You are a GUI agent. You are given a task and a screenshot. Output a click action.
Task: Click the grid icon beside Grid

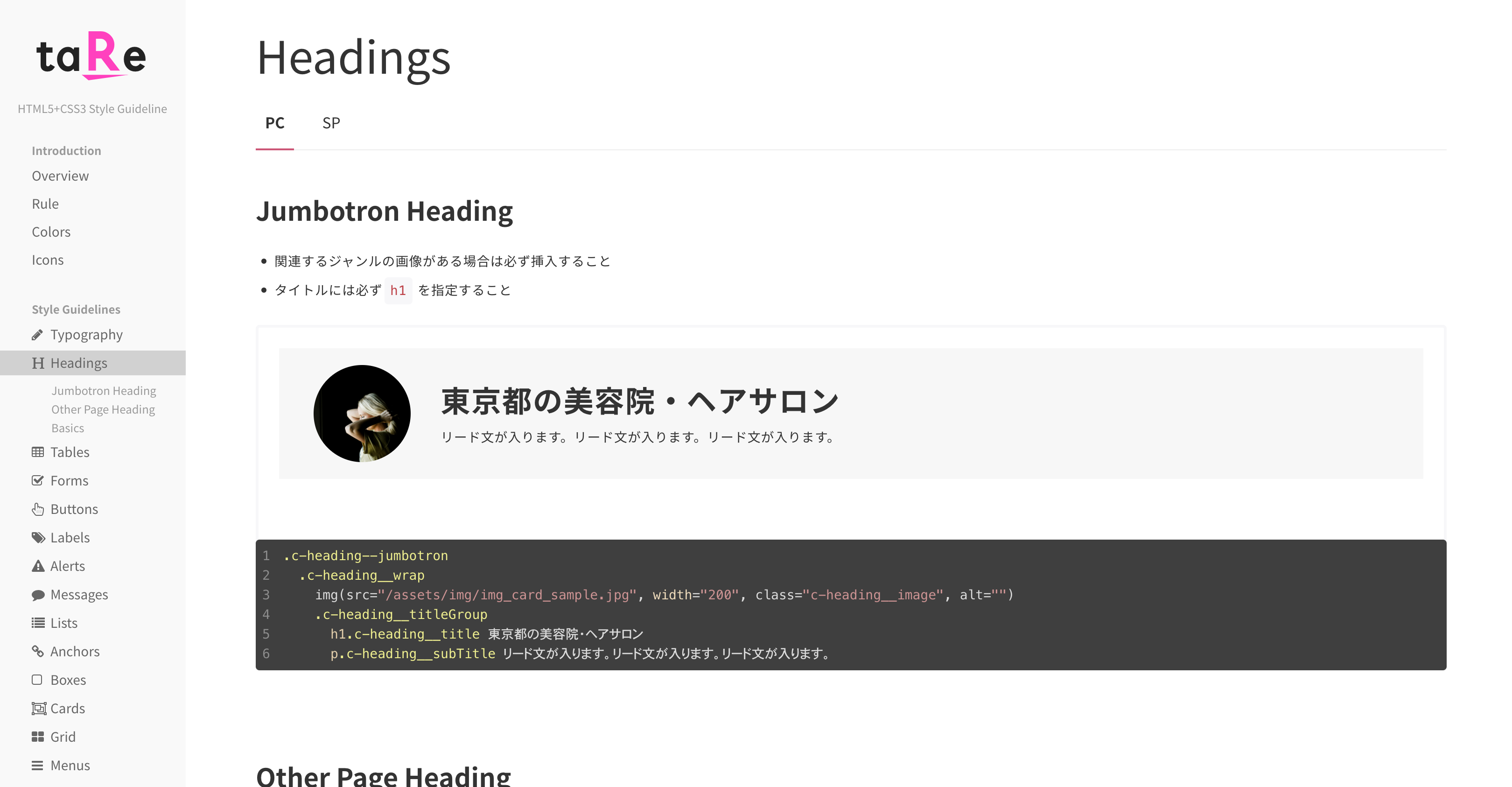[x=37, y=737]
